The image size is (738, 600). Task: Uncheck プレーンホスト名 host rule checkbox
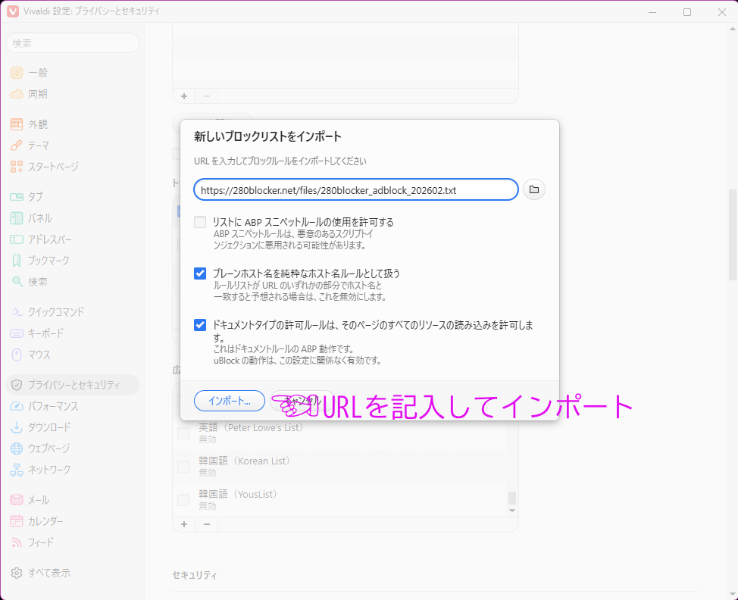[200, 273]
